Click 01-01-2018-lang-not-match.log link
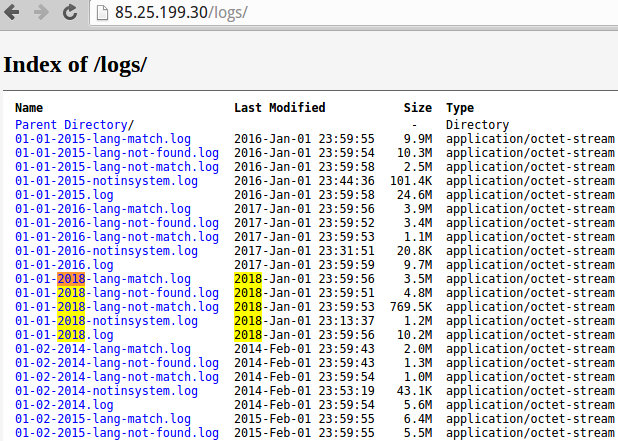Screen dimensions: 618x441 (116, 307)
